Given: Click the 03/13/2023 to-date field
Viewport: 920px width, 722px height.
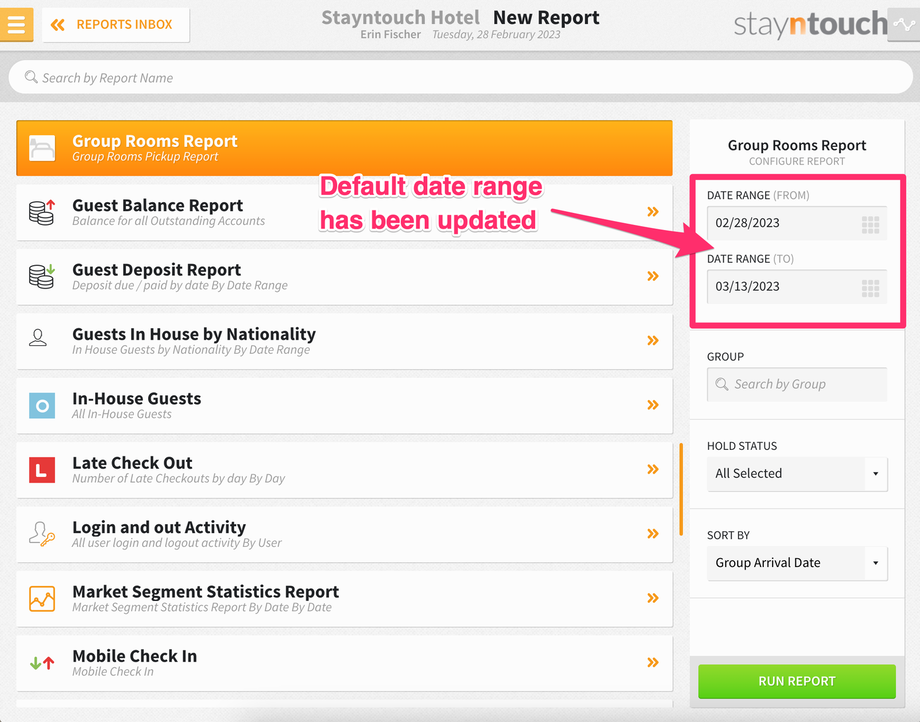Looking at the screenshot, I should click(x=797, y=287).
